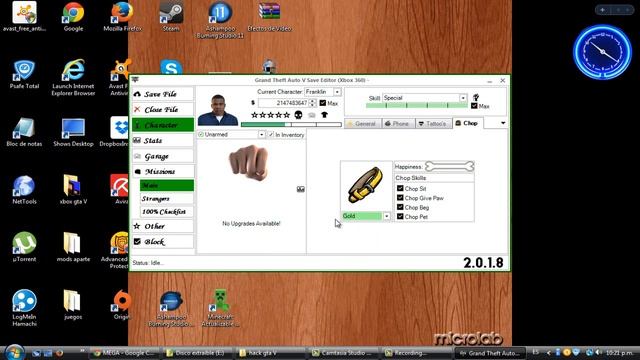The image size is (640, 360).
Task: Open avast_free_anti desktop icon
Action: pyautogui.click(x=24, y=16)
